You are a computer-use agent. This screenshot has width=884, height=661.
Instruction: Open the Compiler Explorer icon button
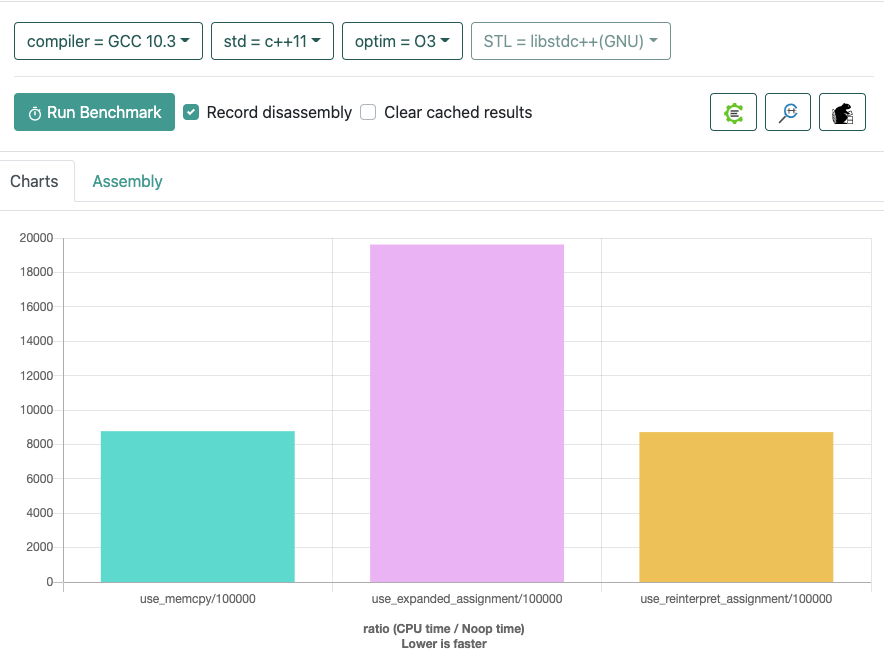tap(733, 112)
